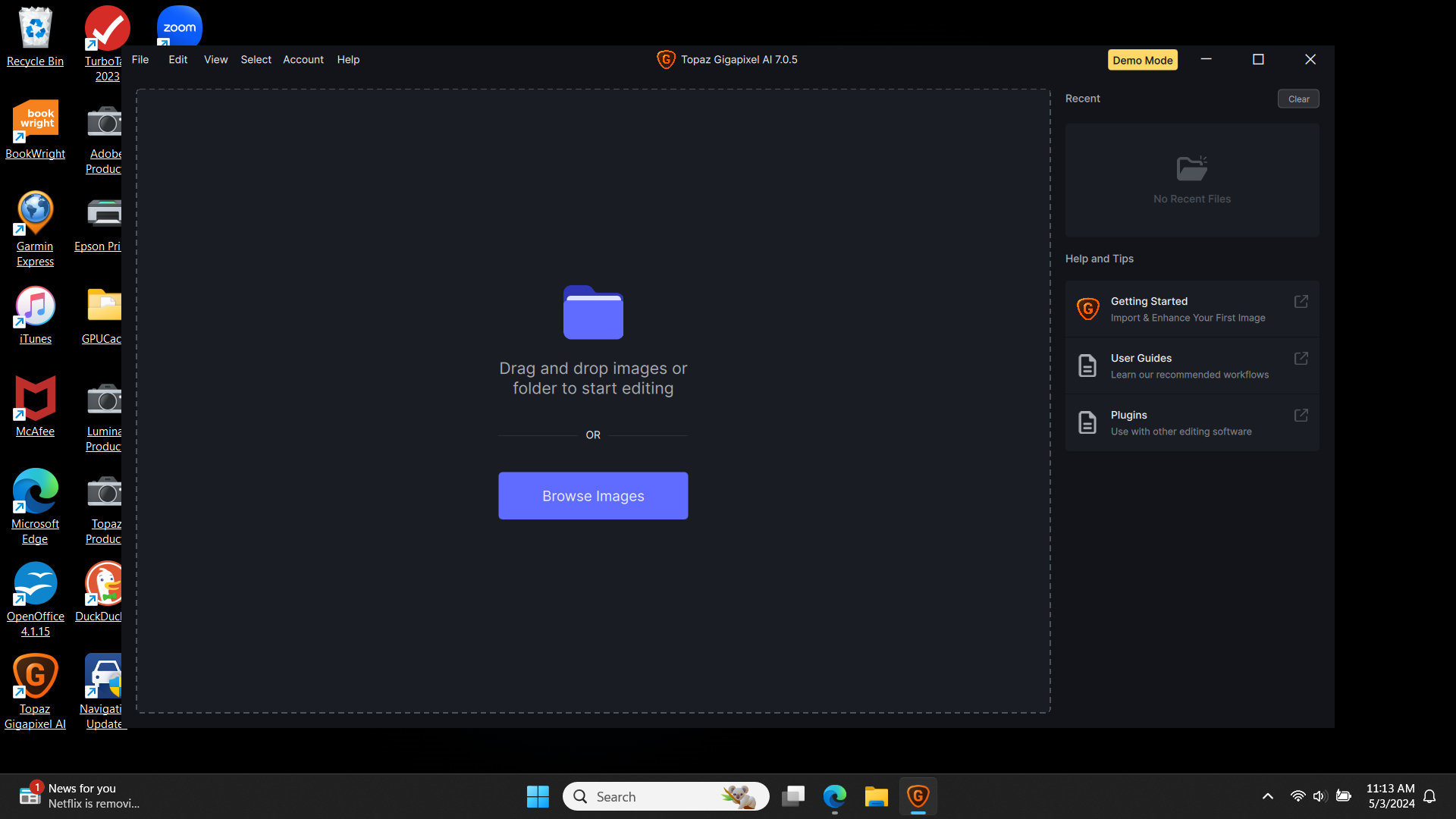Open the Edit menu
The image size is (1456, 819).
(177, 60)
